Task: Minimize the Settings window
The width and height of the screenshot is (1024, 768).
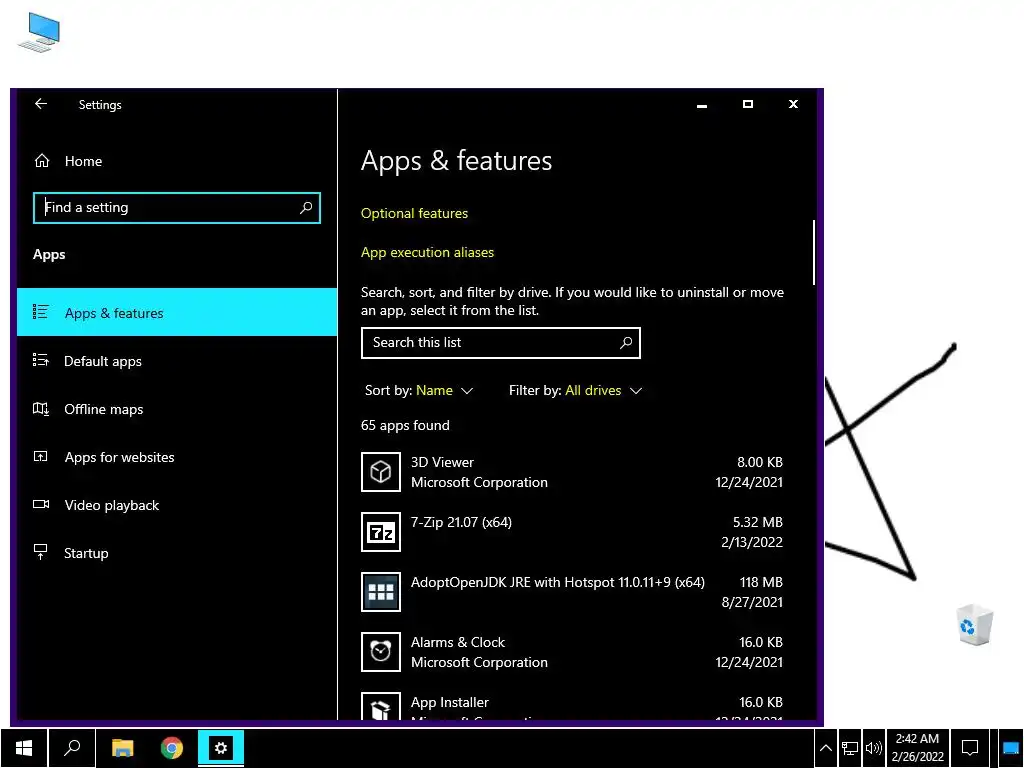Action: pyautogui.click(x=702, y=104)
